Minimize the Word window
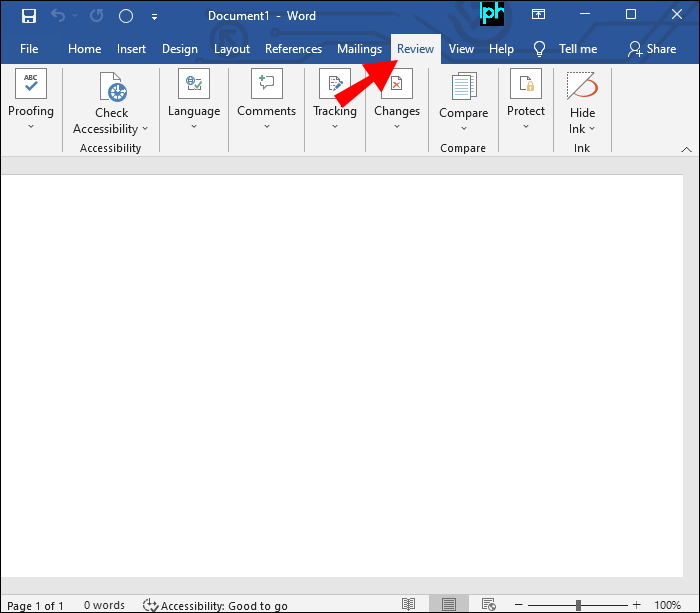 585,14
